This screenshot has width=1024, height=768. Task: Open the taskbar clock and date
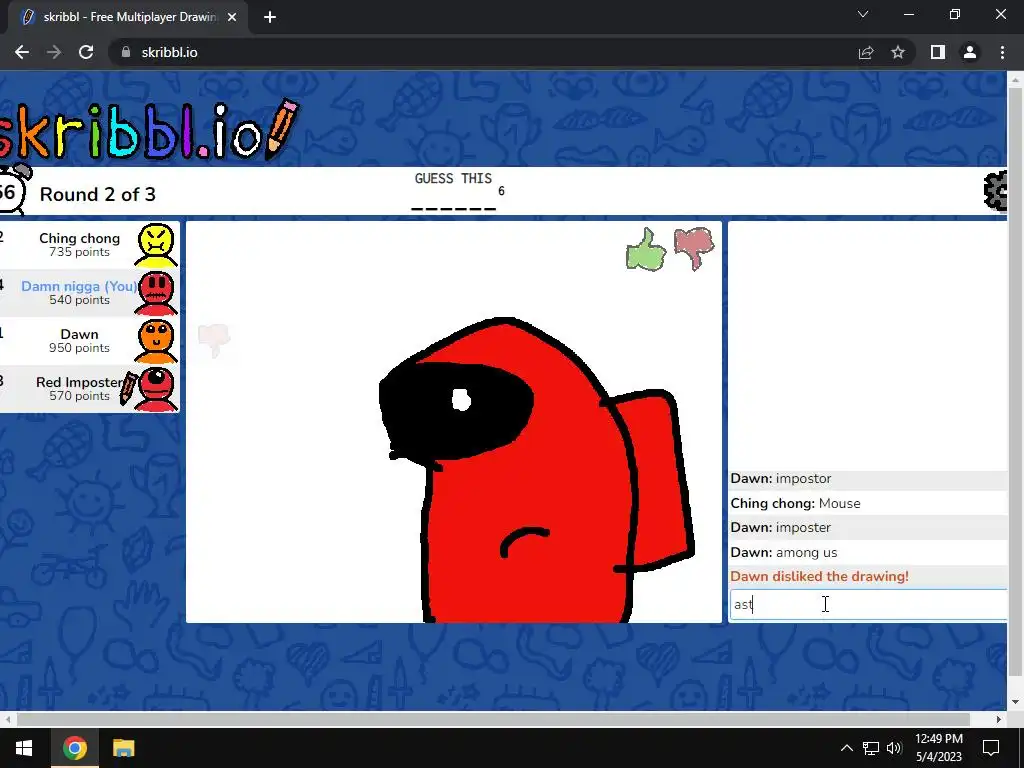pyautogui.click(x=938, y=748)
